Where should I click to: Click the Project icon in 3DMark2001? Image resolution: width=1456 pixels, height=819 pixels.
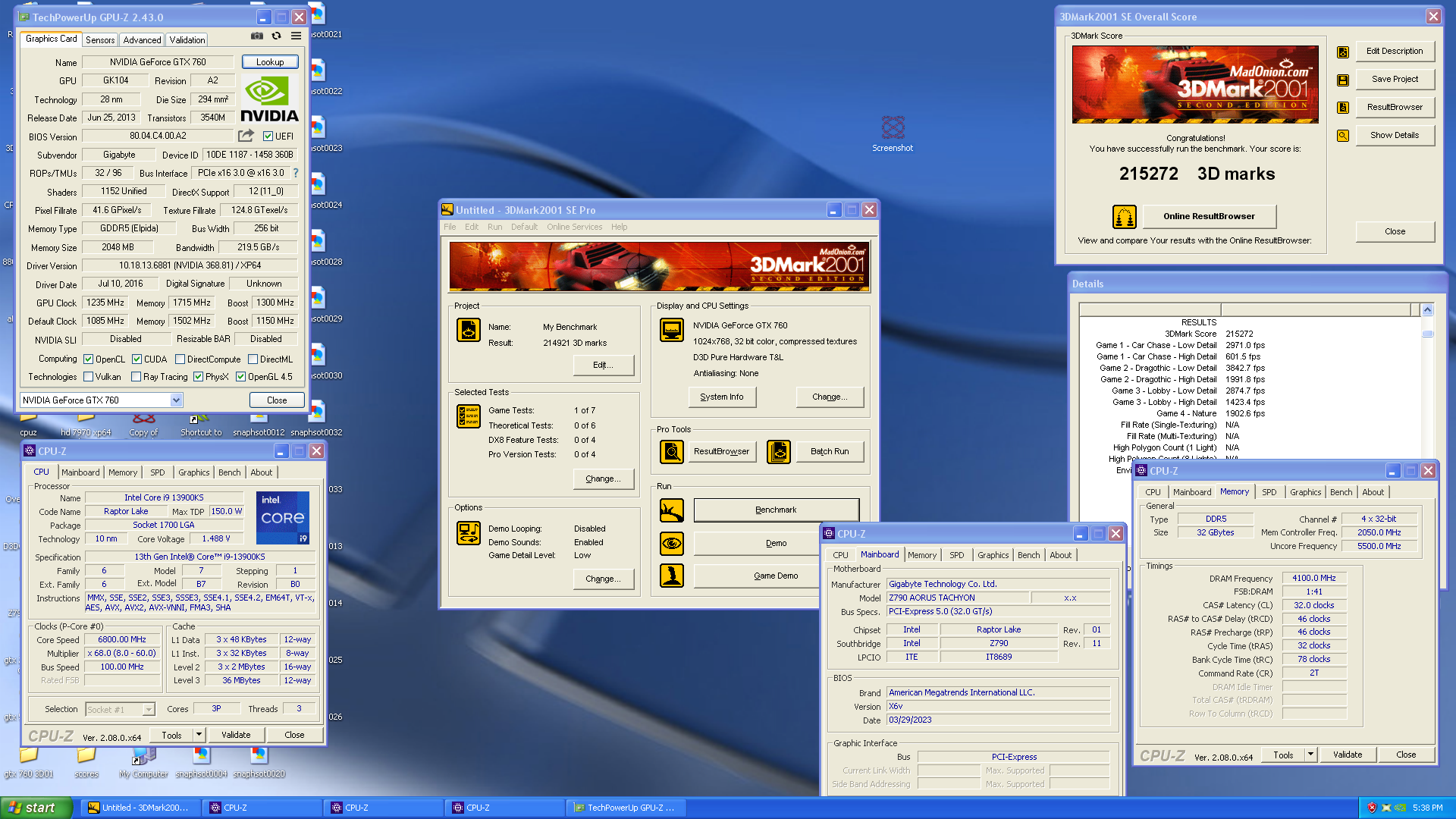pyautogui.click(x=469, y=330)
